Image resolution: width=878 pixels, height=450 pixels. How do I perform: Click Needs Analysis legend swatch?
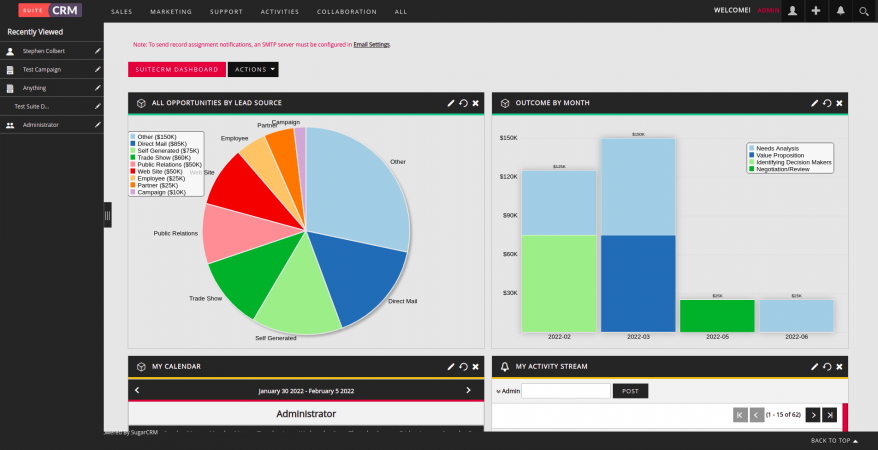[751, 148]
